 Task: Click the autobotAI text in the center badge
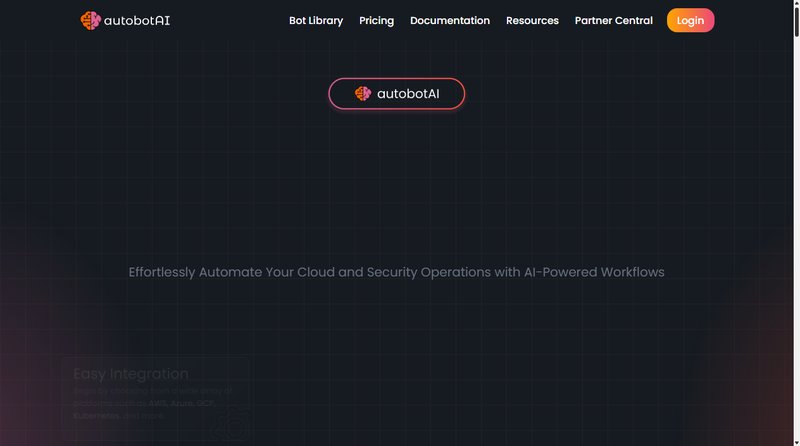pos(408,94)
